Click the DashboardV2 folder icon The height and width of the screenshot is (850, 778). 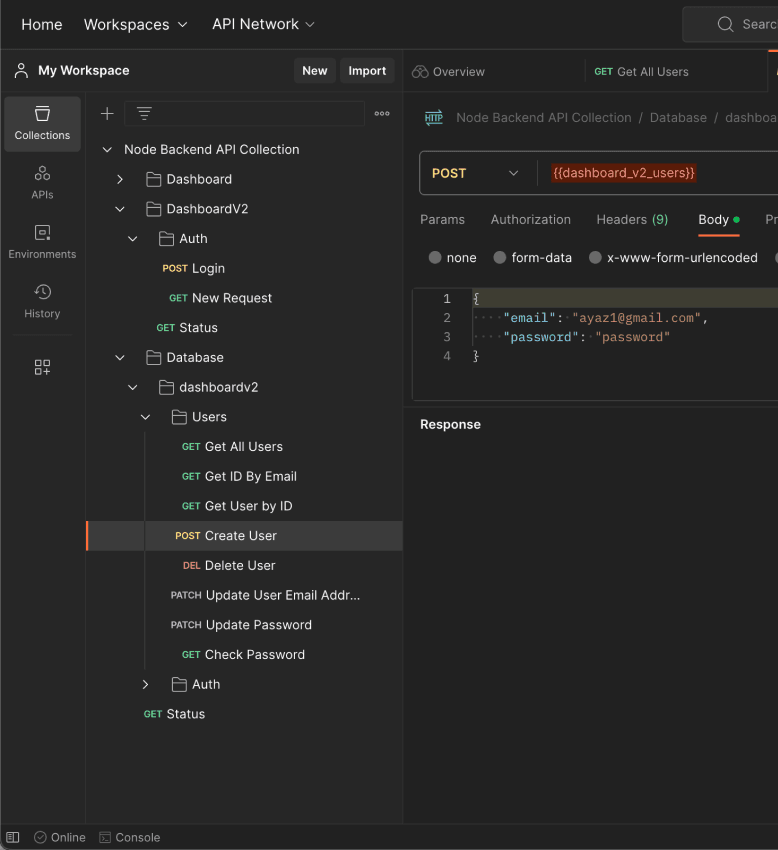pos(153,209)
